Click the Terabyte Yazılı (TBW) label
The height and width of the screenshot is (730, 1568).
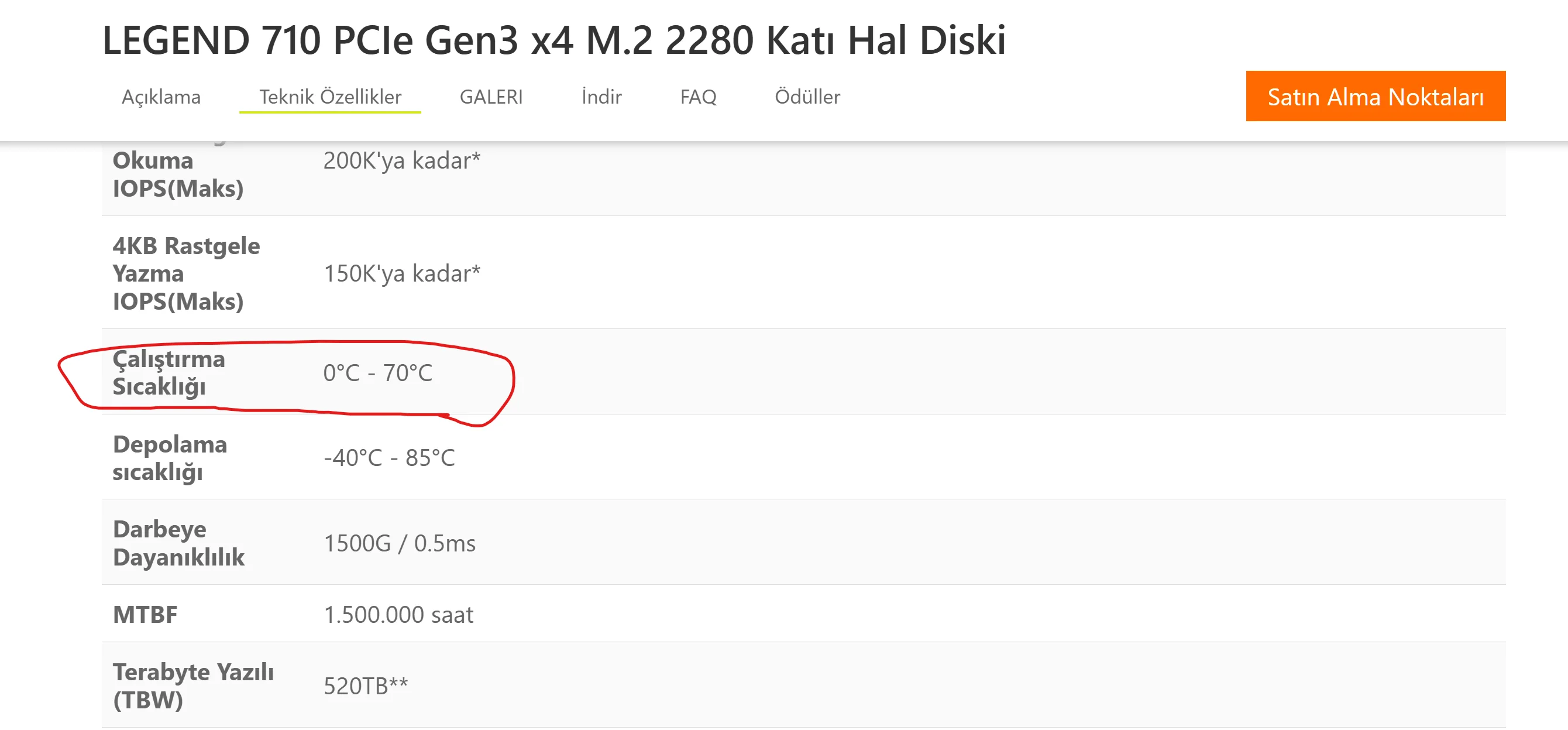pos(192,686)
